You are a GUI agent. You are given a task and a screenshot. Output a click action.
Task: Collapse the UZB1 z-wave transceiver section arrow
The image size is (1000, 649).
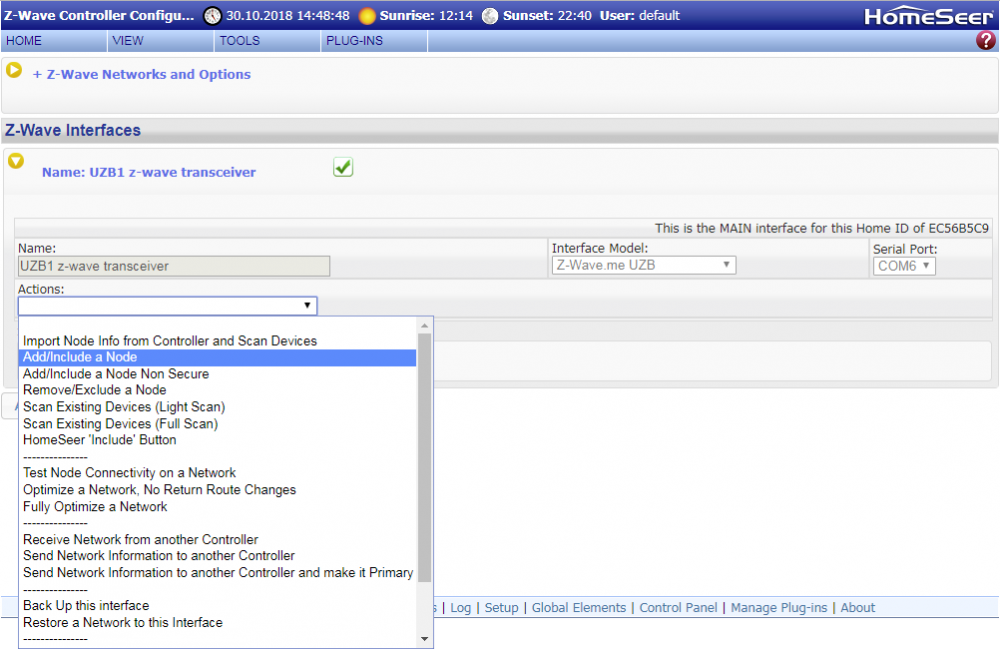16,161
